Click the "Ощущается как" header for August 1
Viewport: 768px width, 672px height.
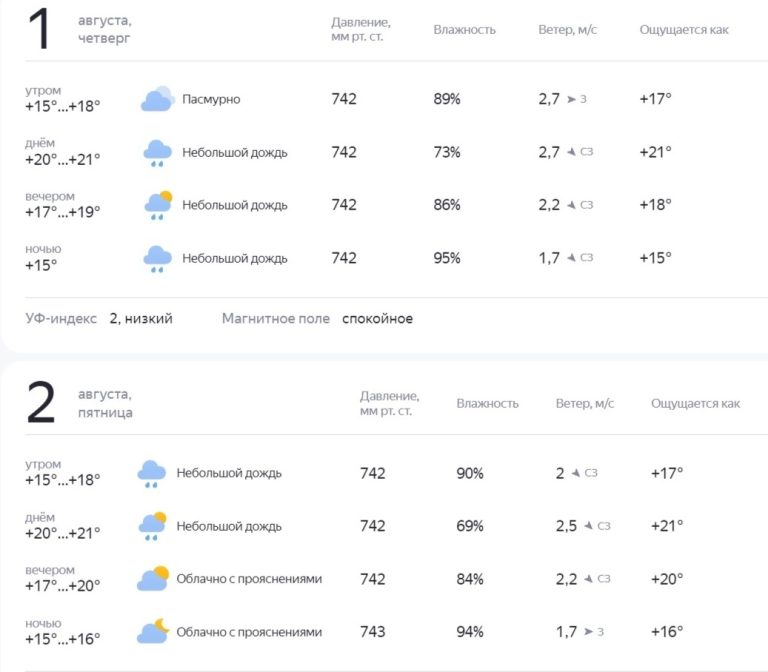pos(684,30)
